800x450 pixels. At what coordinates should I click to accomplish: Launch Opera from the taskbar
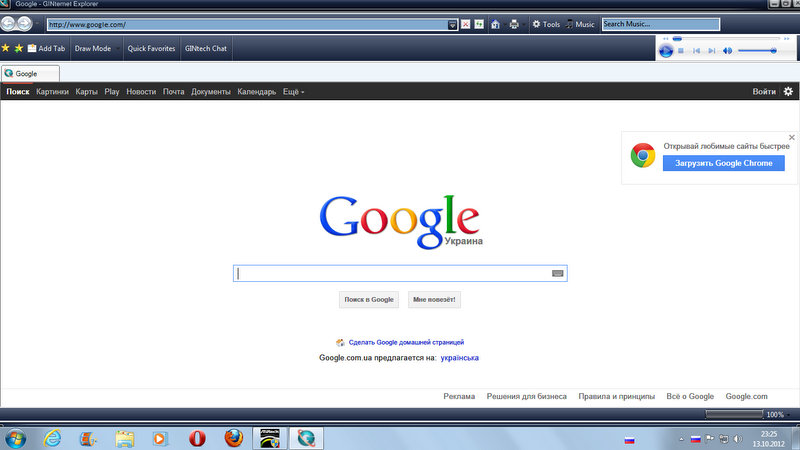(x=197, y=438)
